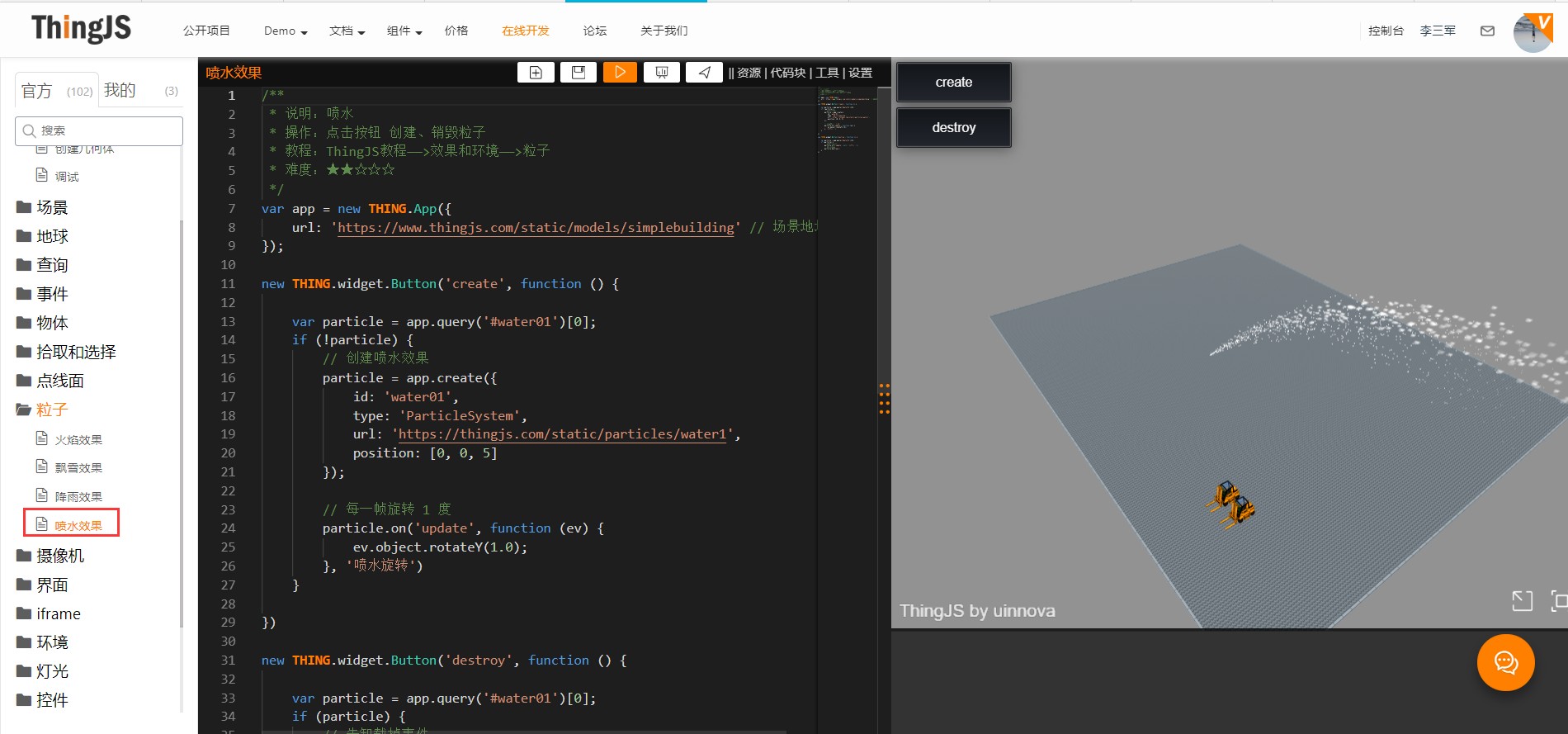Open the 文档 dropdown menu
The height and width of the screenshot is (734, 1568).
click(347, 31)
